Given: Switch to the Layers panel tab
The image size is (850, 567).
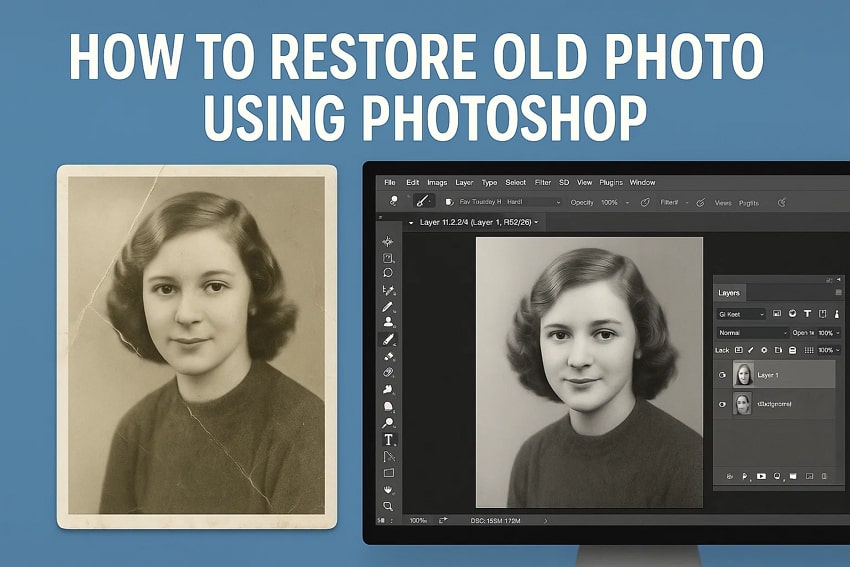Looking at the screenshot, I should (729, 293).
